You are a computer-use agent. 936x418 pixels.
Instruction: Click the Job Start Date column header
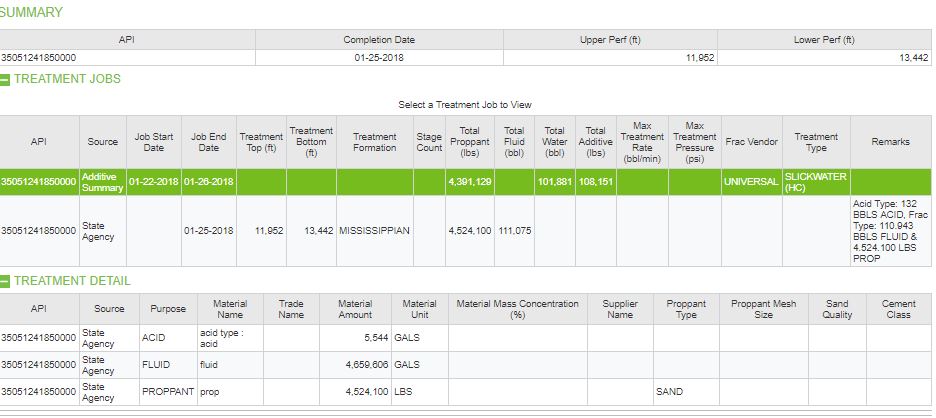coord(153,142)
